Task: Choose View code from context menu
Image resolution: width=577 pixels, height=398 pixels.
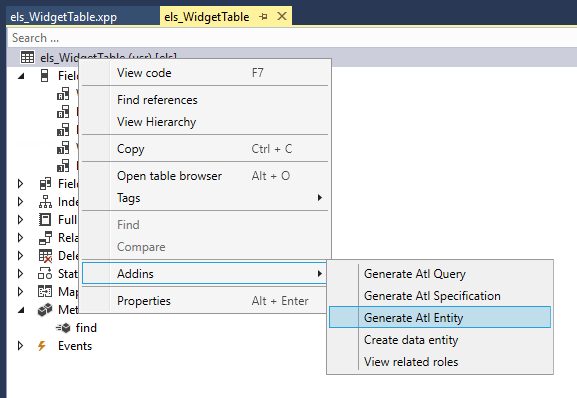Action: pos(205,73)
